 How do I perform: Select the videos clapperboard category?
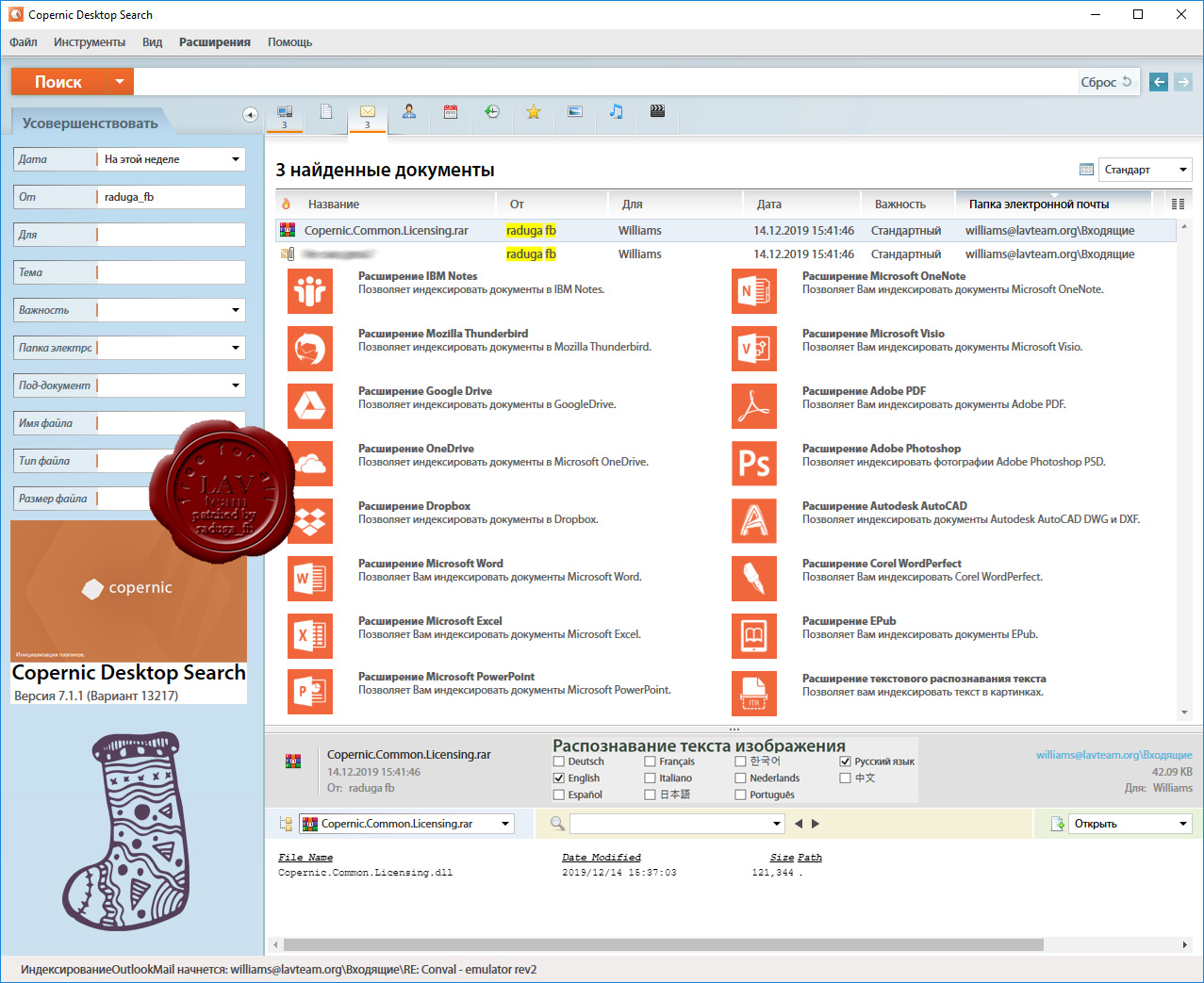click(658, 112)
